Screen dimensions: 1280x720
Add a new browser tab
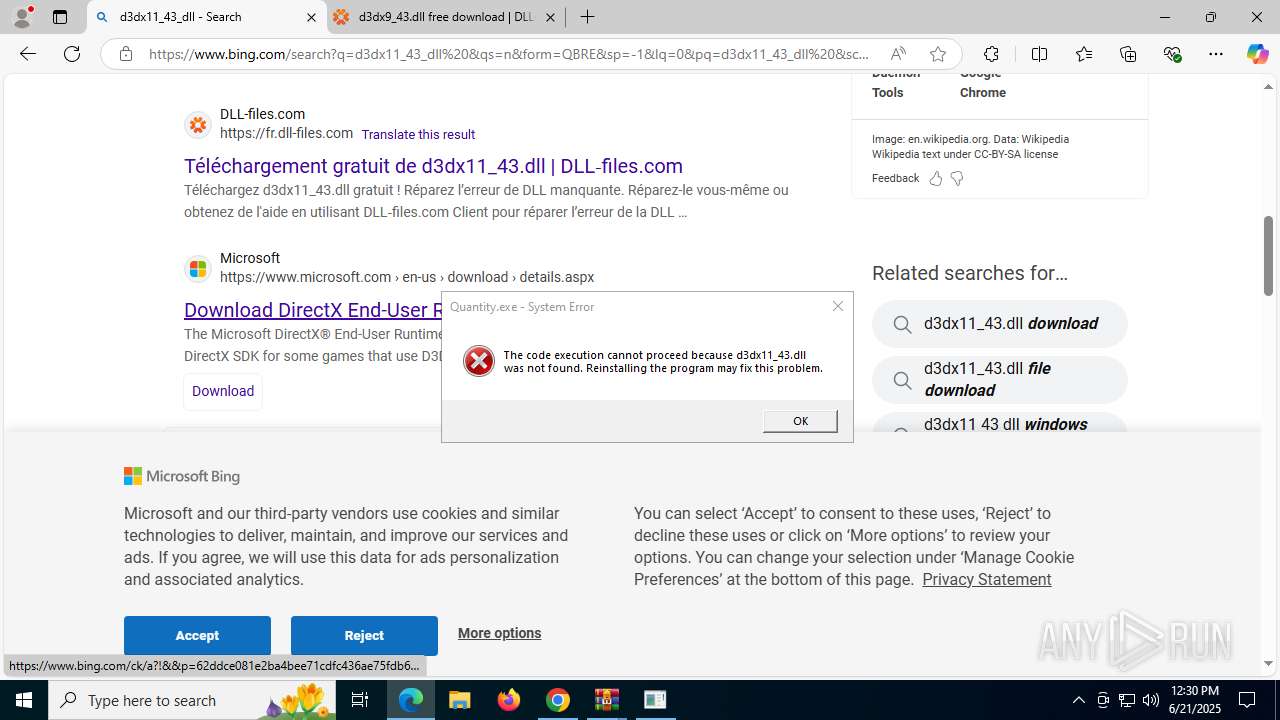[587, 17]
